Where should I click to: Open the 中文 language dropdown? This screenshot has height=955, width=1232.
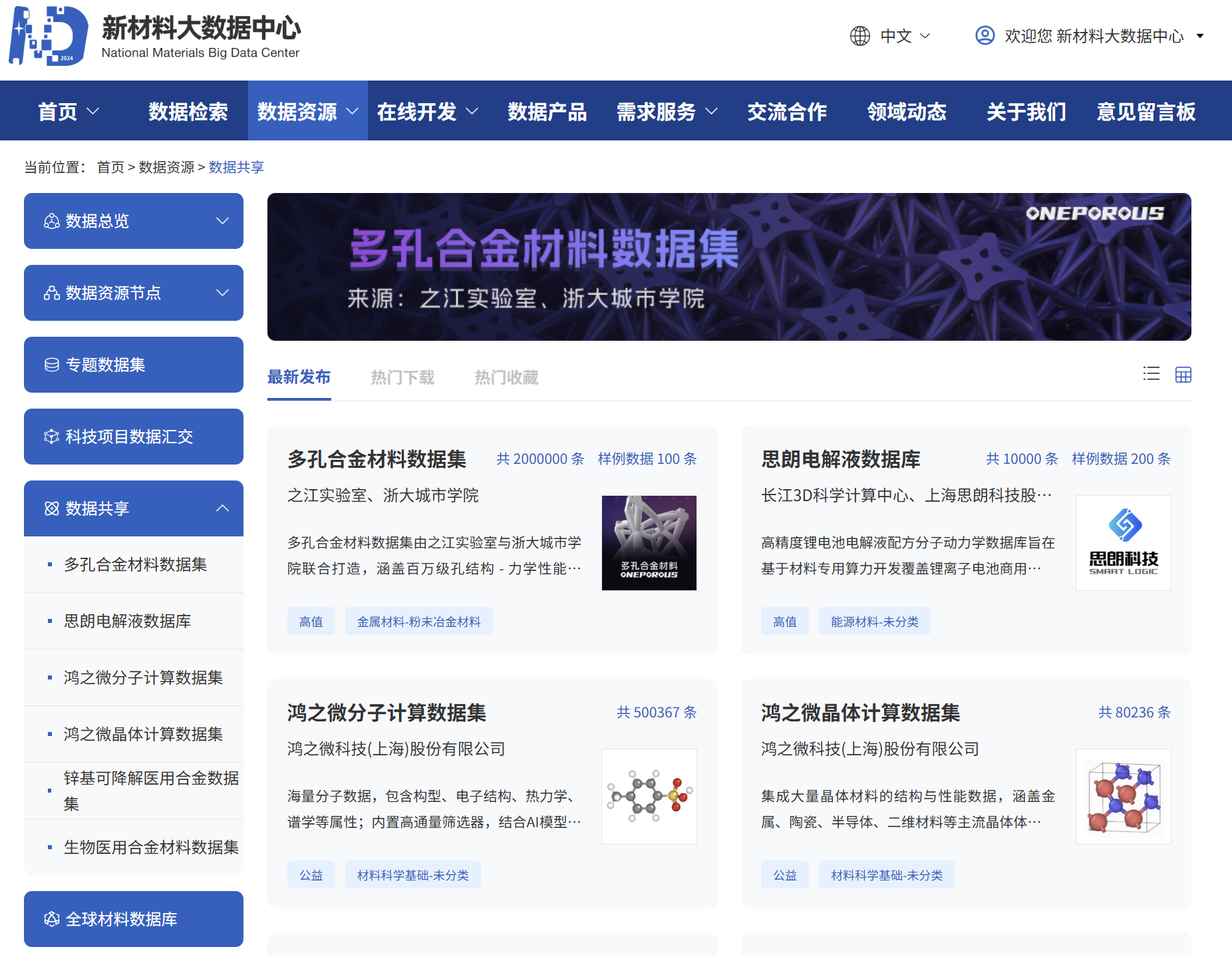point(905,36)
